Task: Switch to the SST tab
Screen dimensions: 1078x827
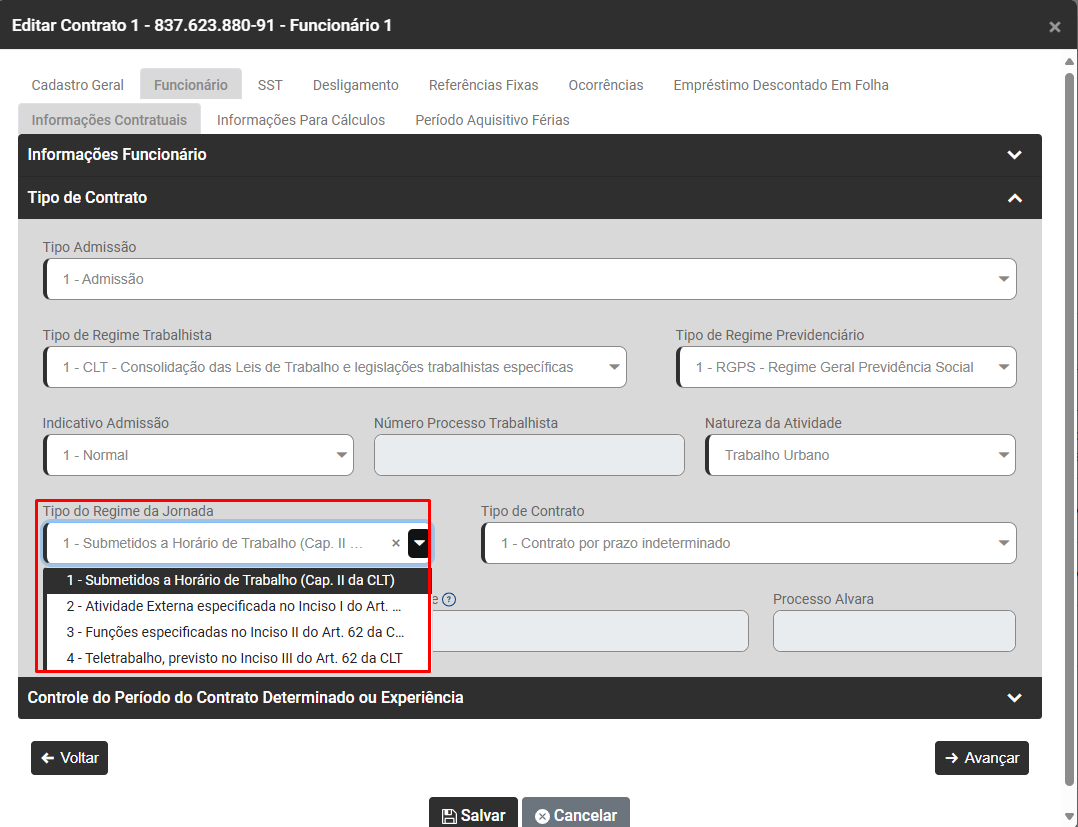Action: pos(270,85)
